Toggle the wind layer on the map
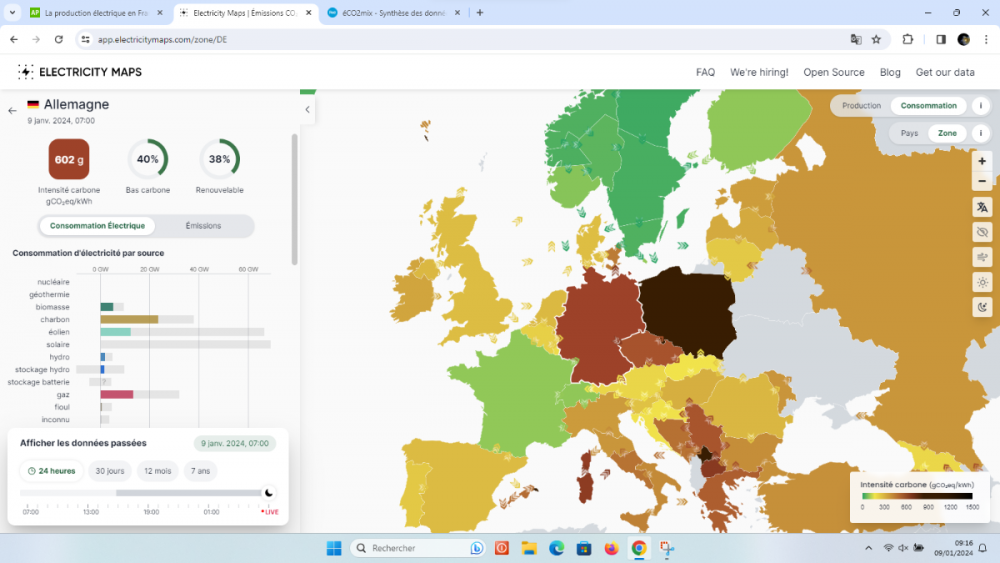 982,257
